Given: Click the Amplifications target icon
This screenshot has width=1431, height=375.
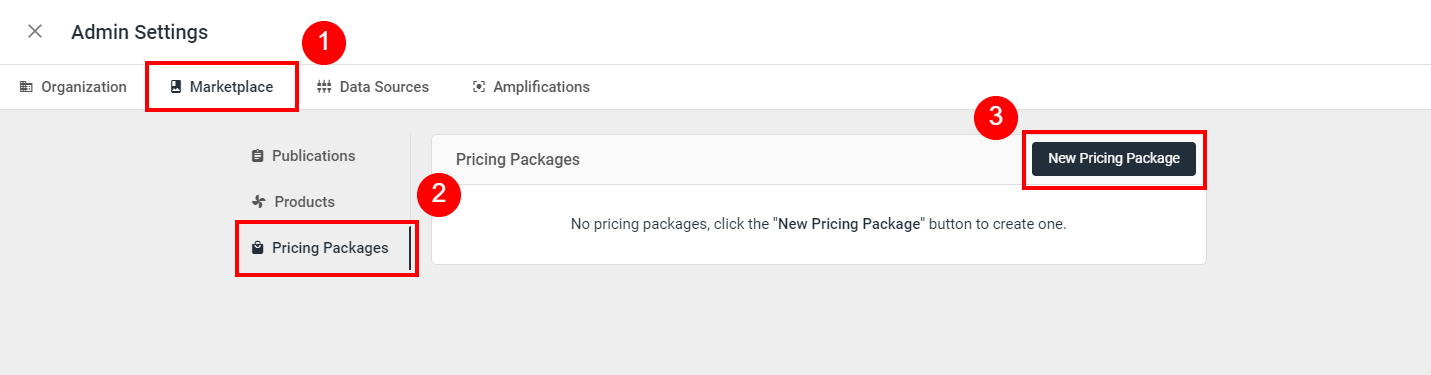Looking at the screenshot, I should click(479, 87).
